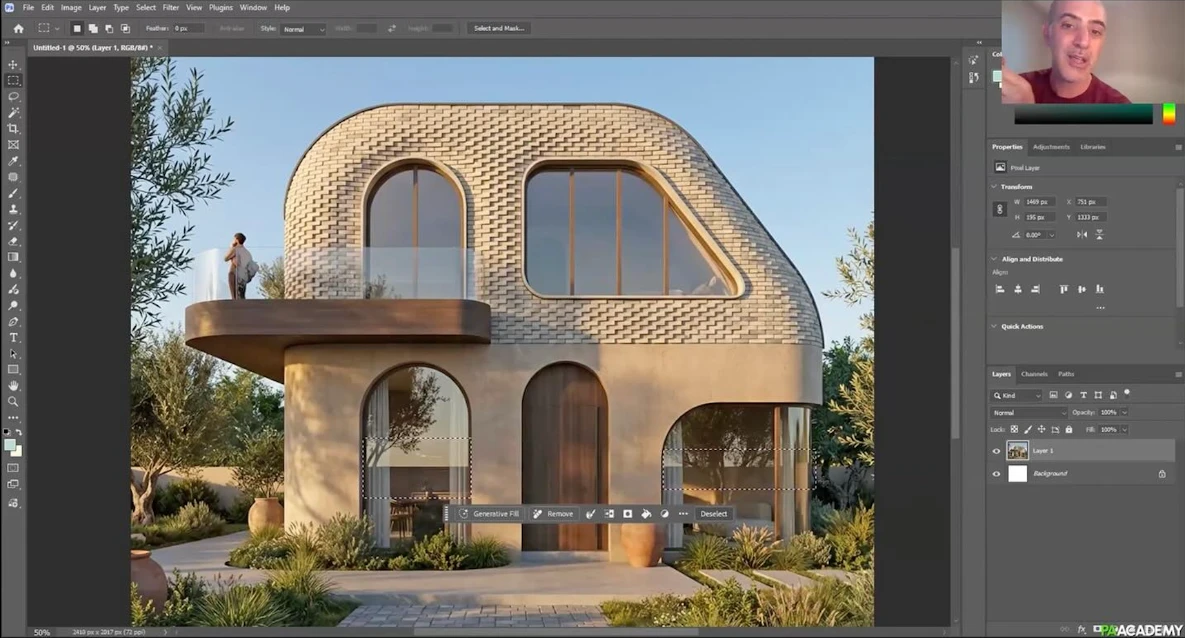Select the Eyedropper tool
This screenshot has width=1185, height=638.
click(13, 161)
